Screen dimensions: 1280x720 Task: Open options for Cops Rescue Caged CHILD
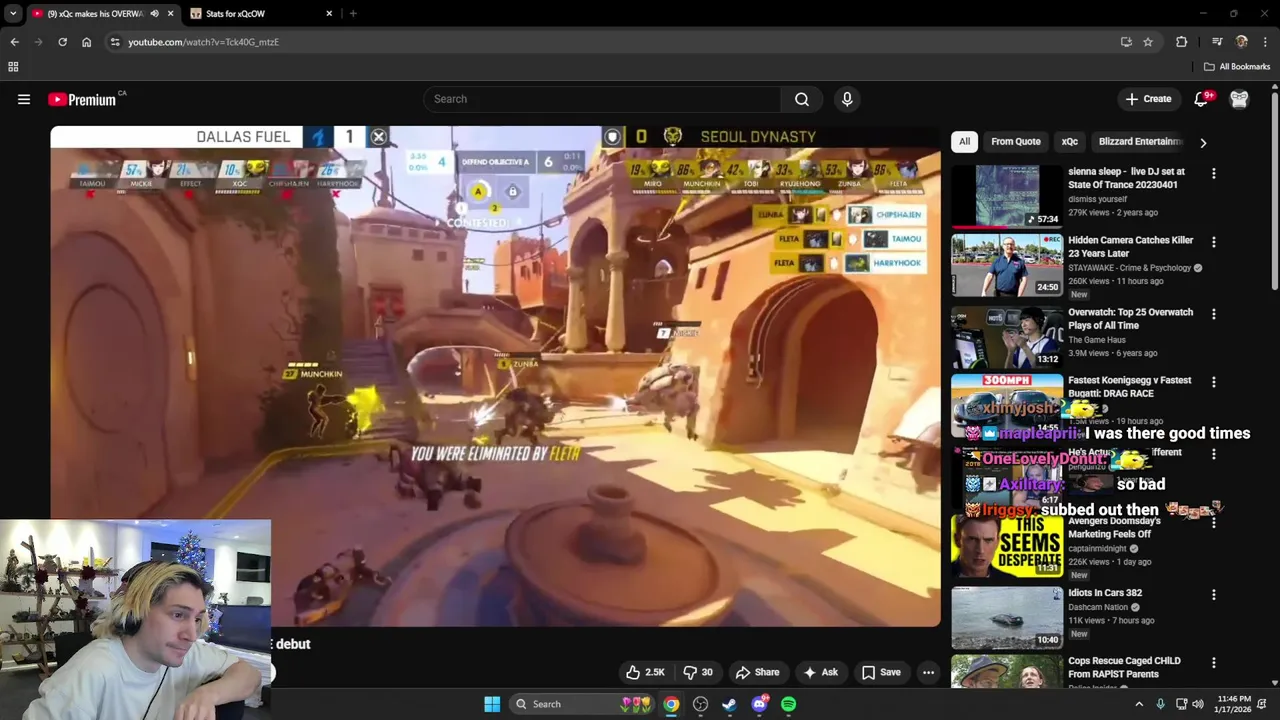1214,662
